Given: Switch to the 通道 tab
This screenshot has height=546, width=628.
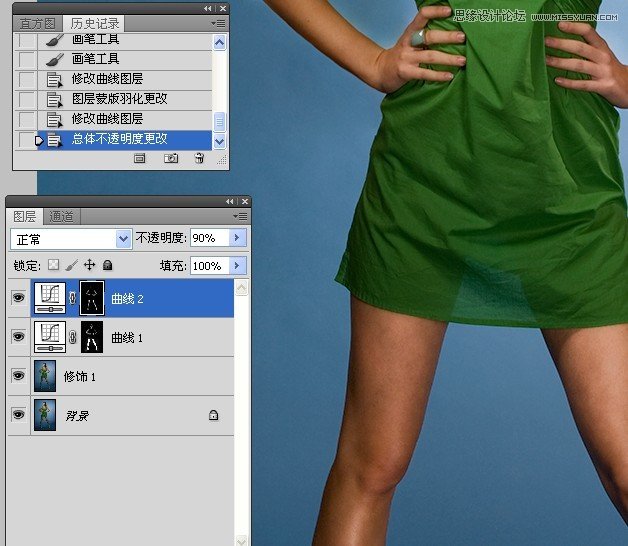Looking at the screenshot, I should [x=62, y=216].
